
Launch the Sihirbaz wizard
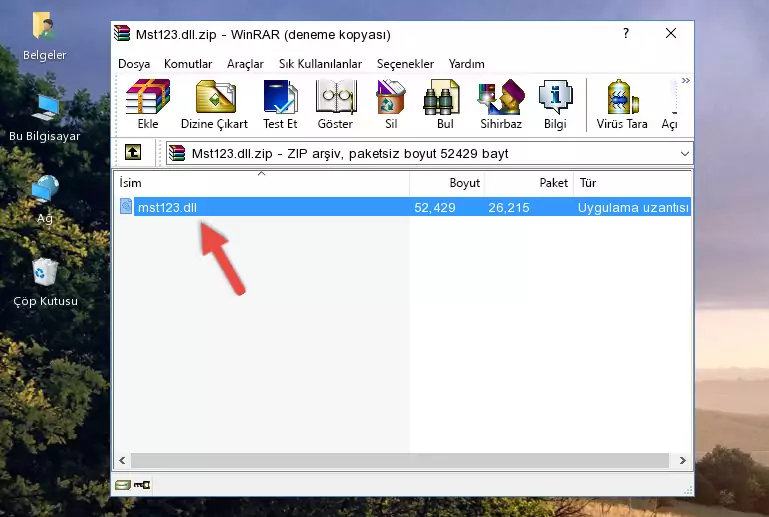coord(501,104)
